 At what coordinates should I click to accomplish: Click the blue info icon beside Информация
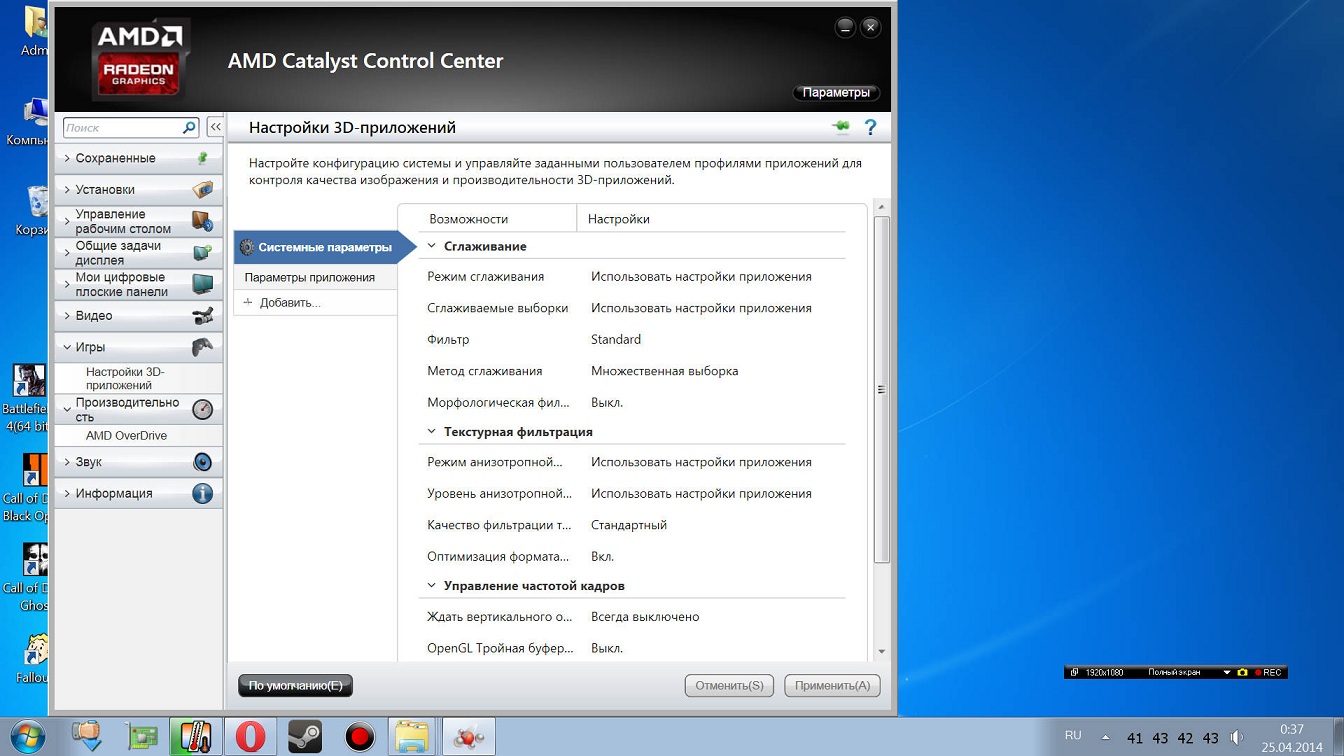pyautogui.click(x=202, y=493)
